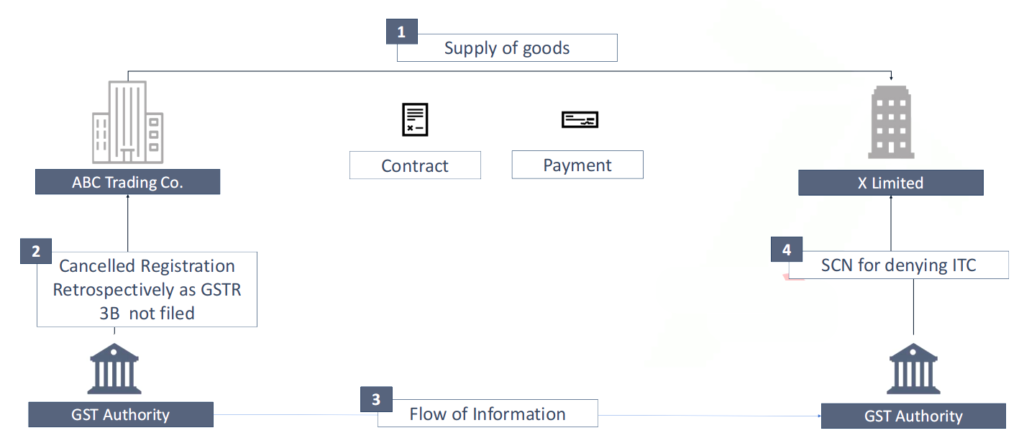Click the ABC Trading Co. label bar
The height and width of the screenshot is (438, 1024).
pos(127,182)
